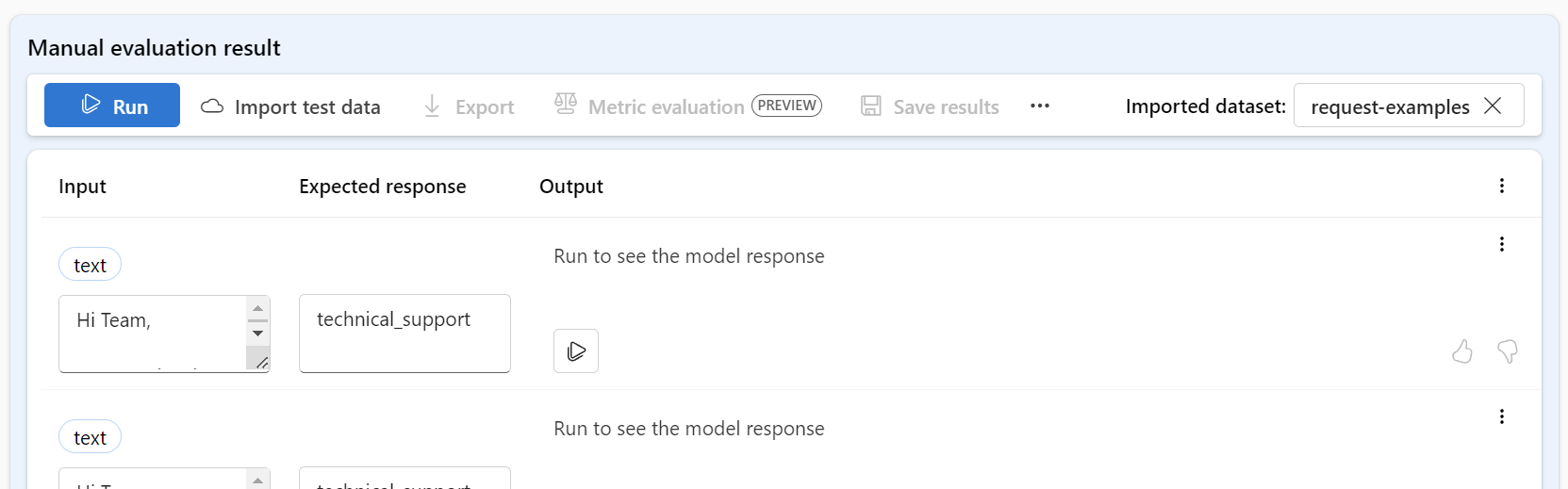Click the first row's text tag
This screenshot has height=489, width=1568.
coord(91,265)
